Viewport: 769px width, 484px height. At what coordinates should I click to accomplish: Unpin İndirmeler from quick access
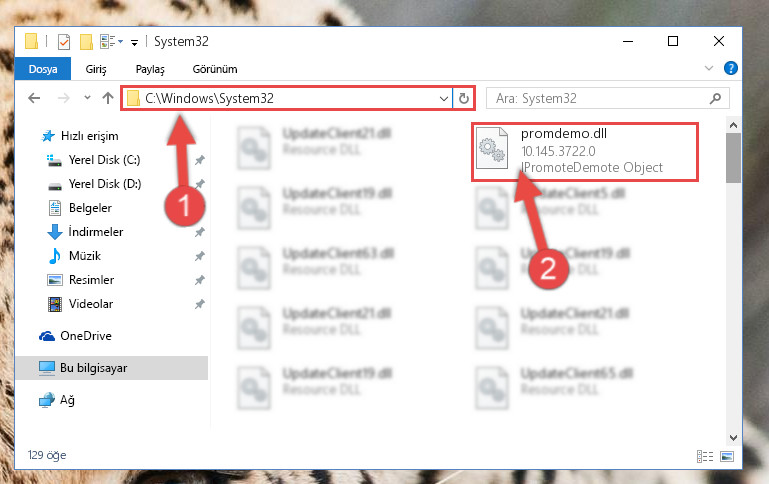pos(200,232)
